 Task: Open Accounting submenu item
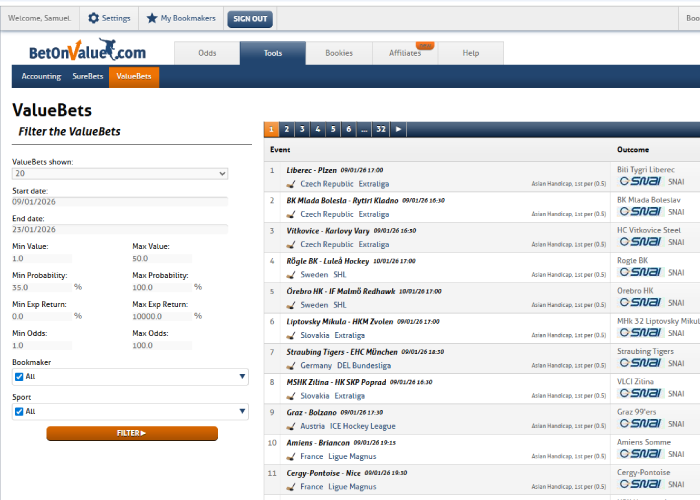41,76
